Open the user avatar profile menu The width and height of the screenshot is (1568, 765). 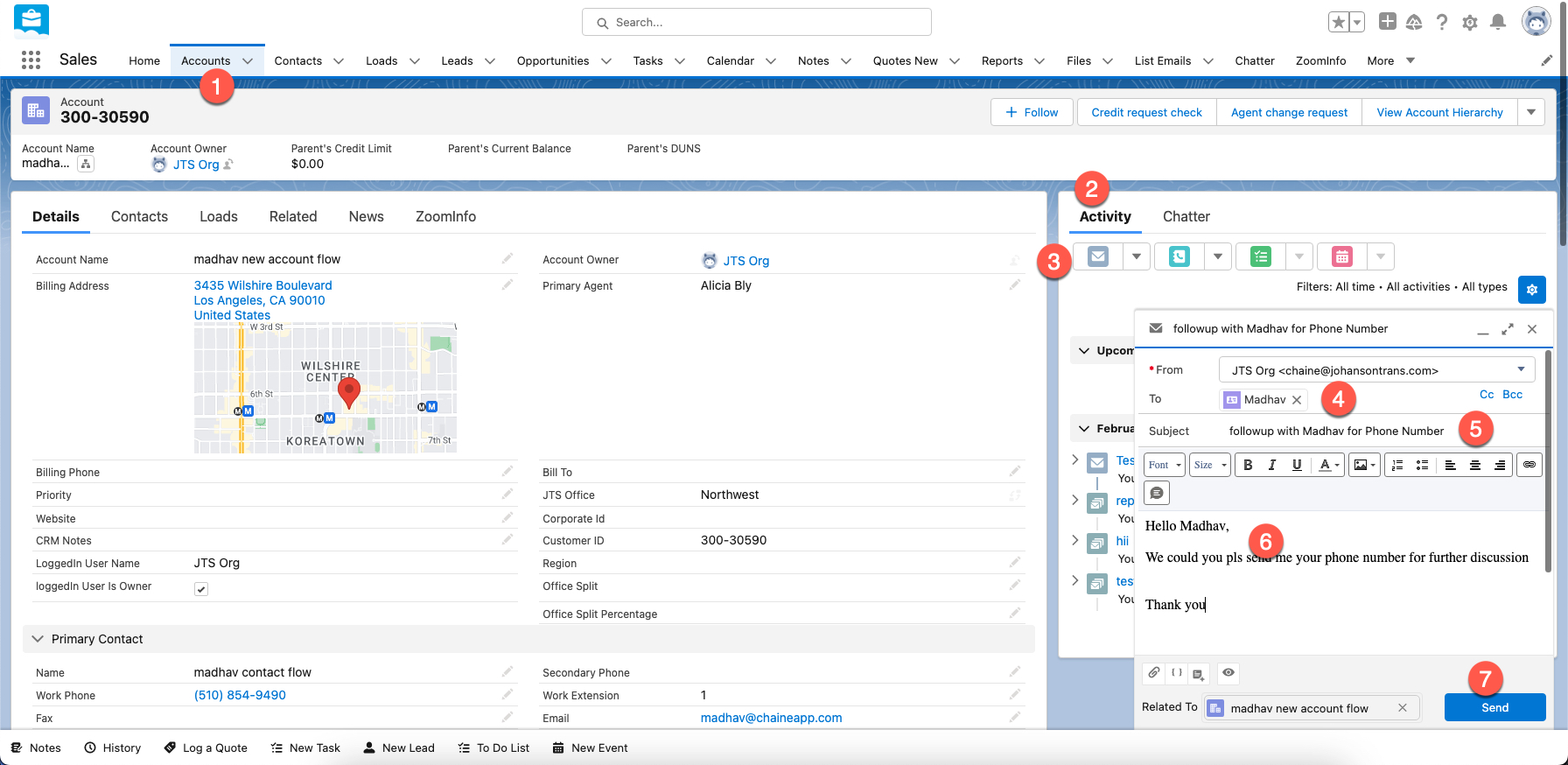(x=1536, y=22)
